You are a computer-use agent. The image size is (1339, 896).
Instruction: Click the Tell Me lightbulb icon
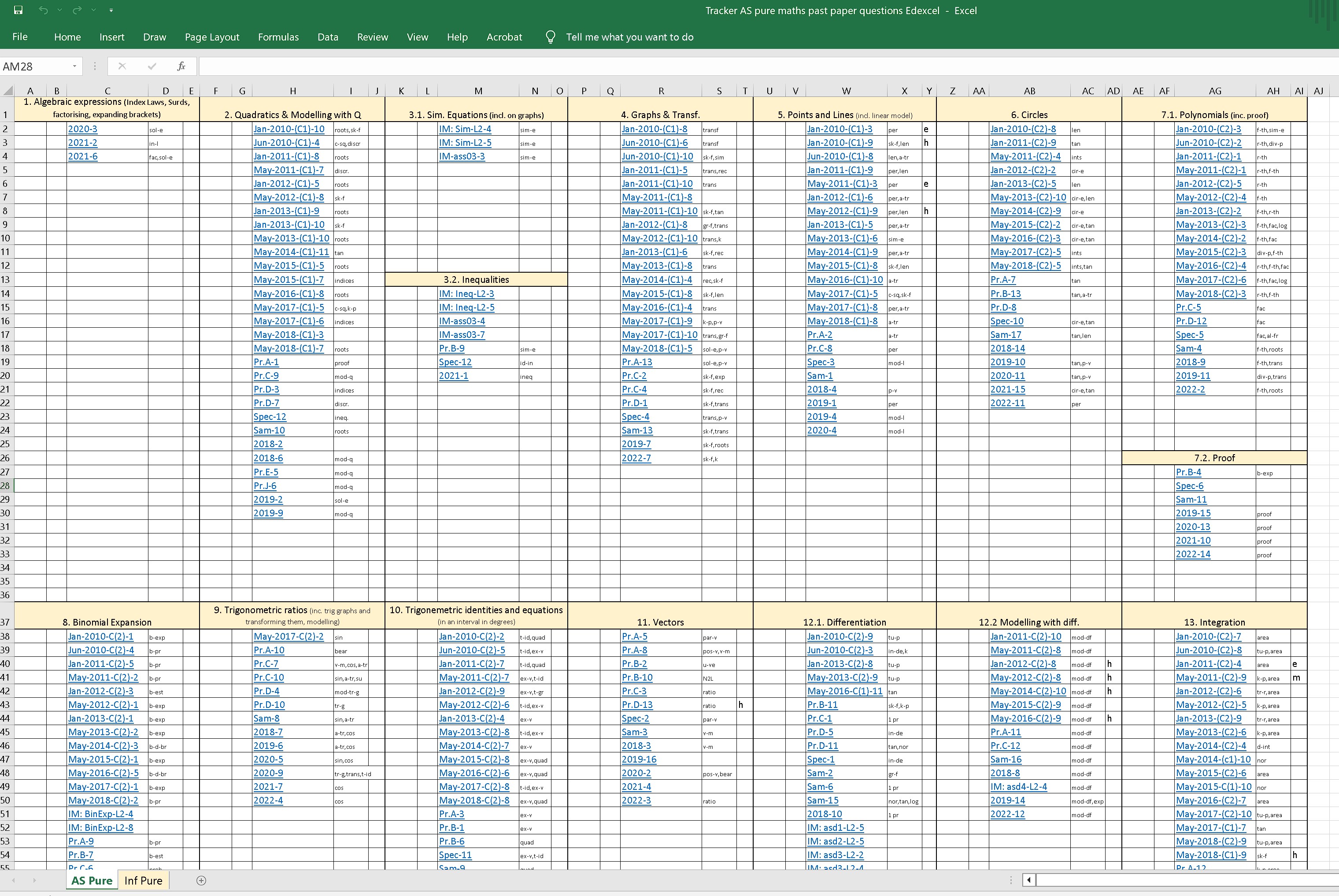(550, 37)
